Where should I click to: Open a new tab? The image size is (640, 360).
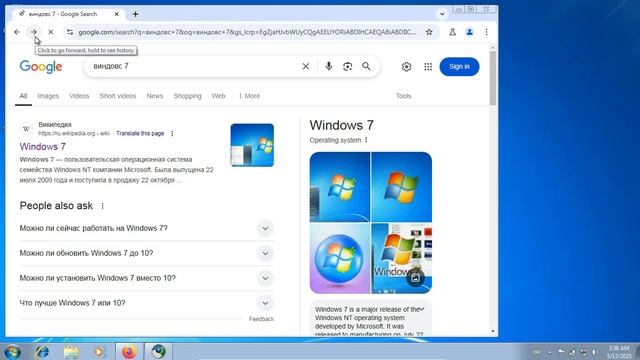(136, 14)
